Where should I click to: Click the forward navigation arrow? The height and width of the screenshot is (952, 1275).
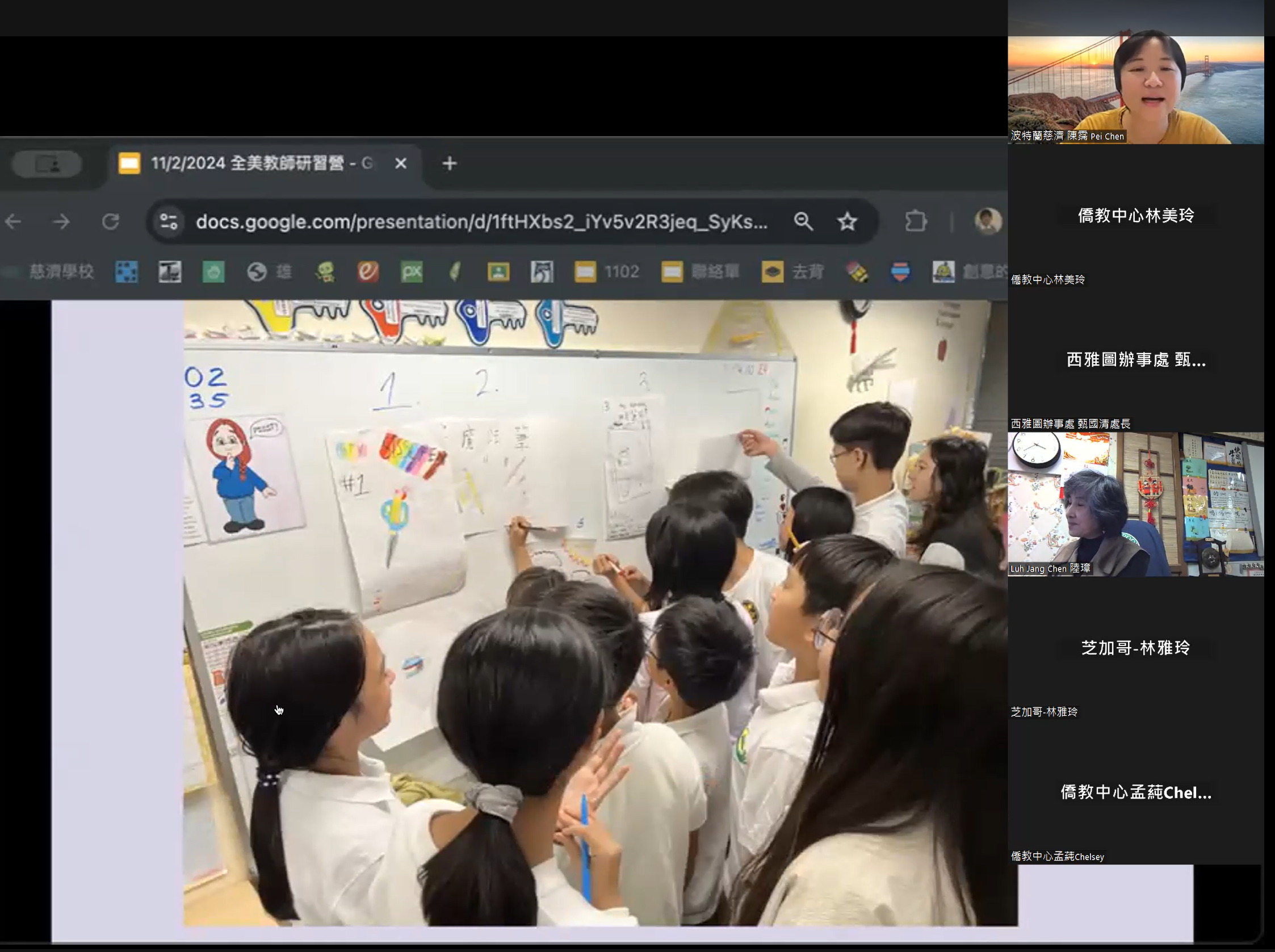coord(61,222)
